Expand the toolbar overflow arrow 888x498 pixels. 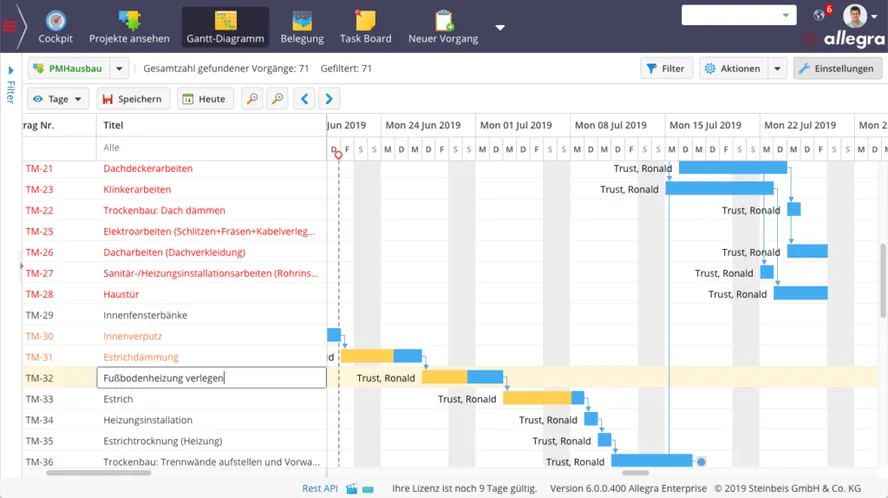(x=500, y=27)
